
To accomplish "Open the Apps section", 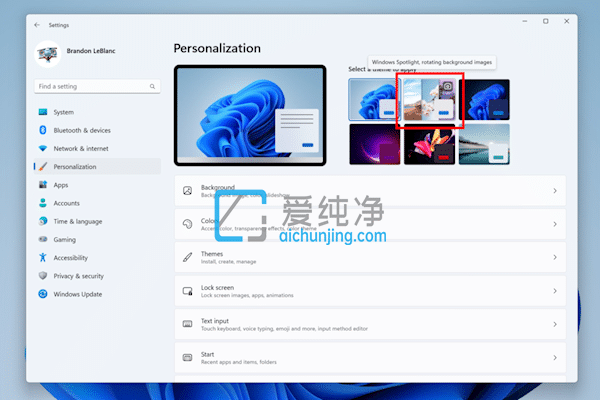I will pos(97,185).
